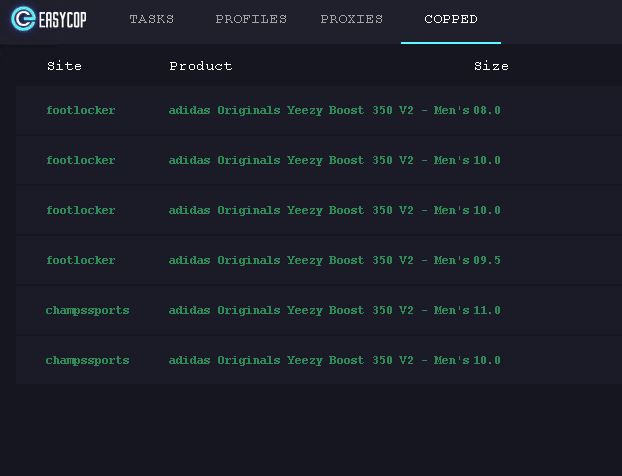Click the 09.5 size value
The width and height of the screenshot is (622, 476).
click(x=487, y=260)
